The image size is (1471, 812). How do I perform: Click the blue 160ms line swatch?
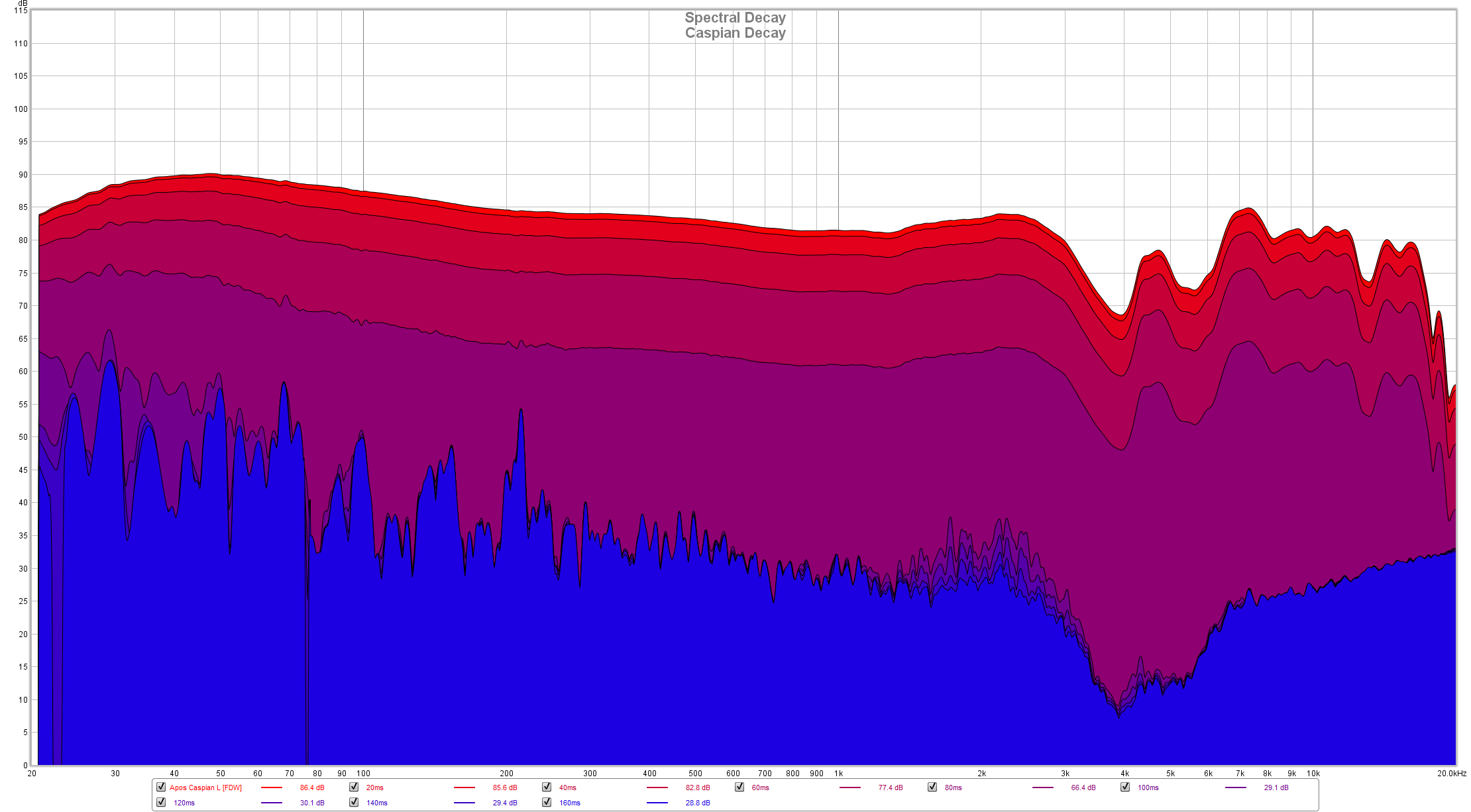click(x=657, y=803)
